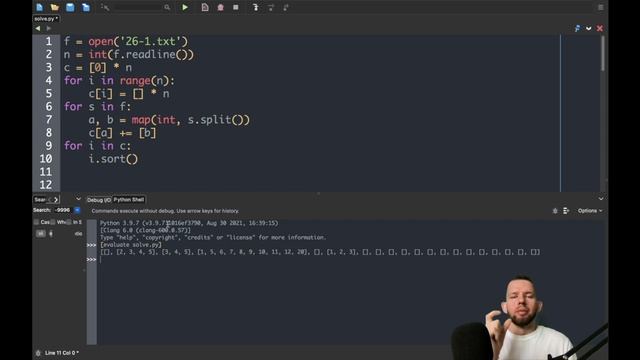Open the blue search history dropdown
This screenshot has width=640, height=360.
tap(77, 210)
